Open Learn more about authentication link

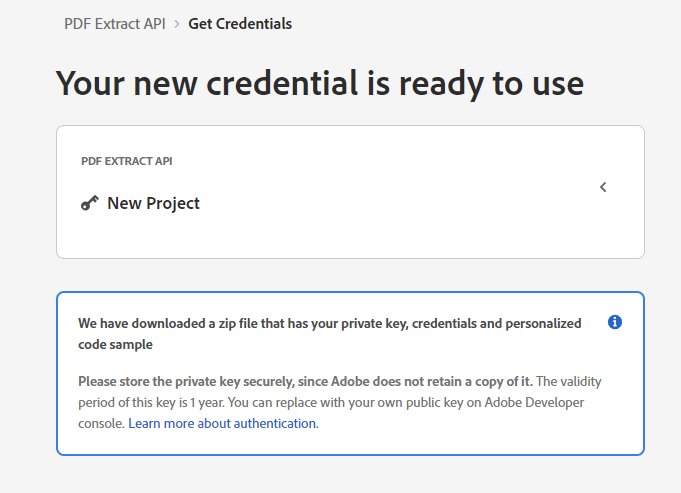tap(223, 423)
